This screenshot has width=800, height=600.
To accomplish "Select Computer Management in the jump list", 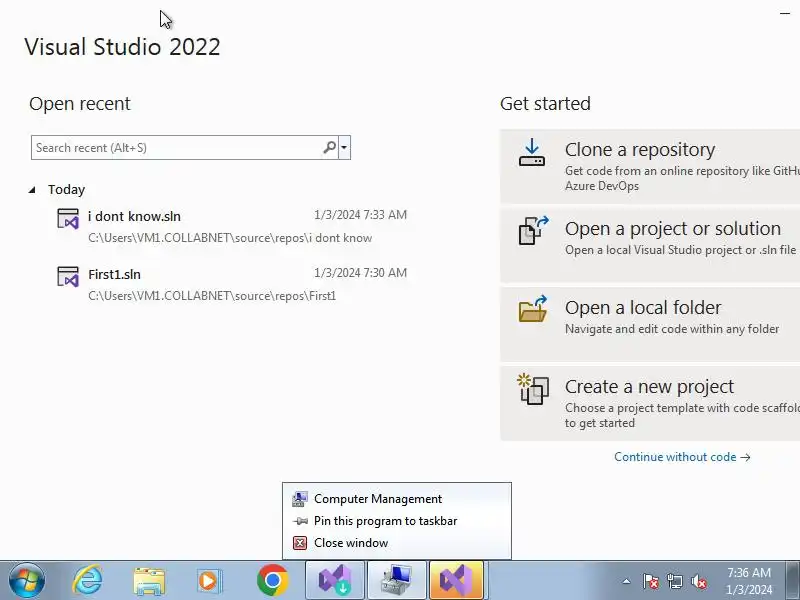I will click(397, 499).
